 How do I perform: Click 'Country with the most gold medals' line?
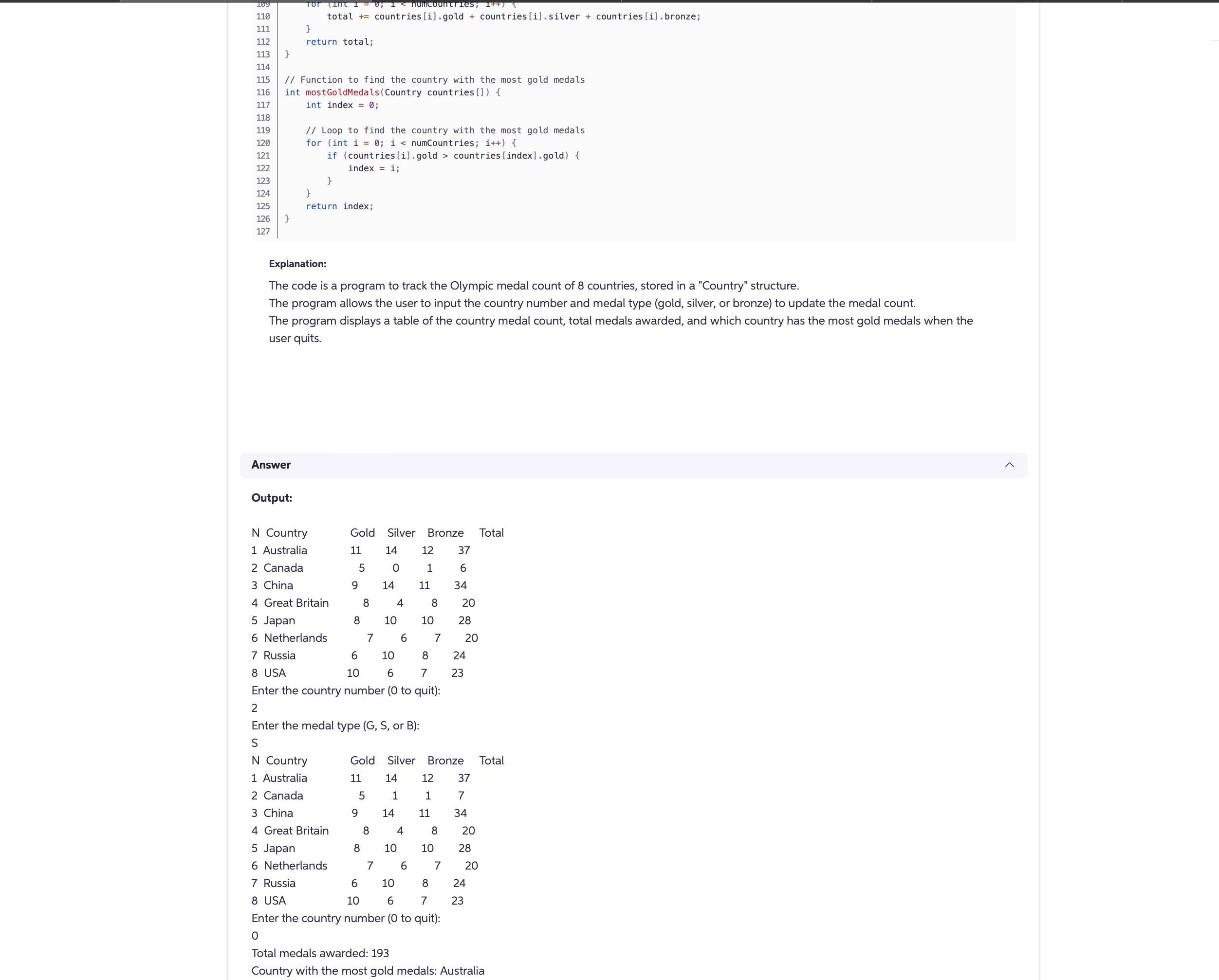(x=368, y=970)
